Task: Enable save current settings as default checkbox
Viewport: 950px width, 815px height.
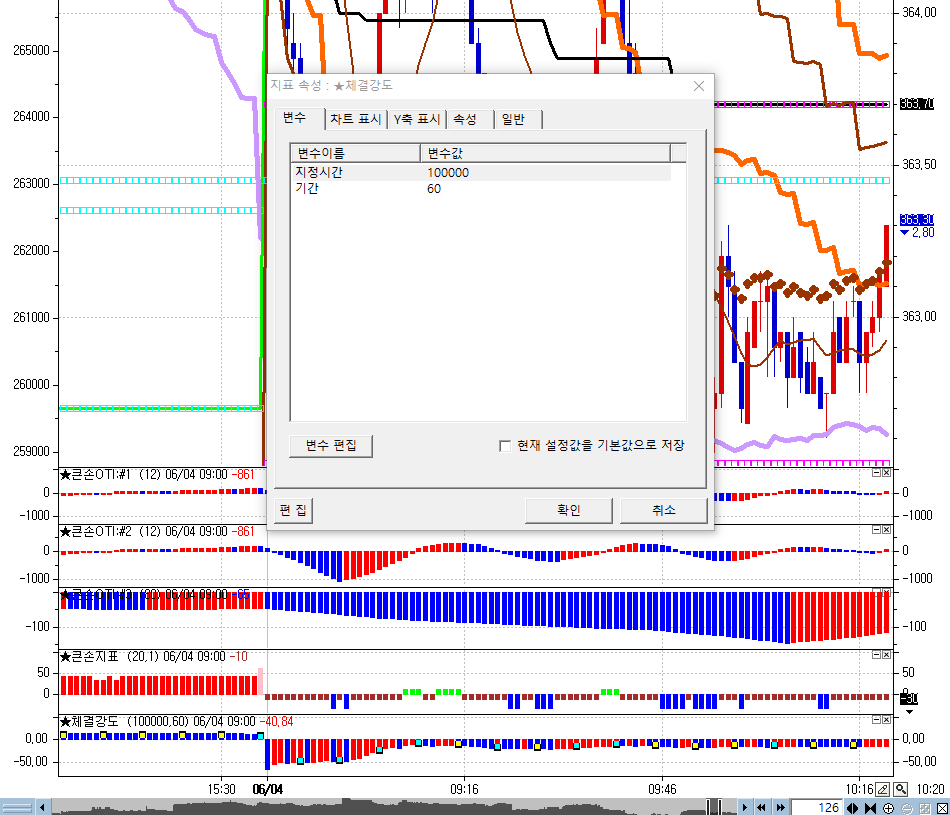Action: (x=505, y=445)
